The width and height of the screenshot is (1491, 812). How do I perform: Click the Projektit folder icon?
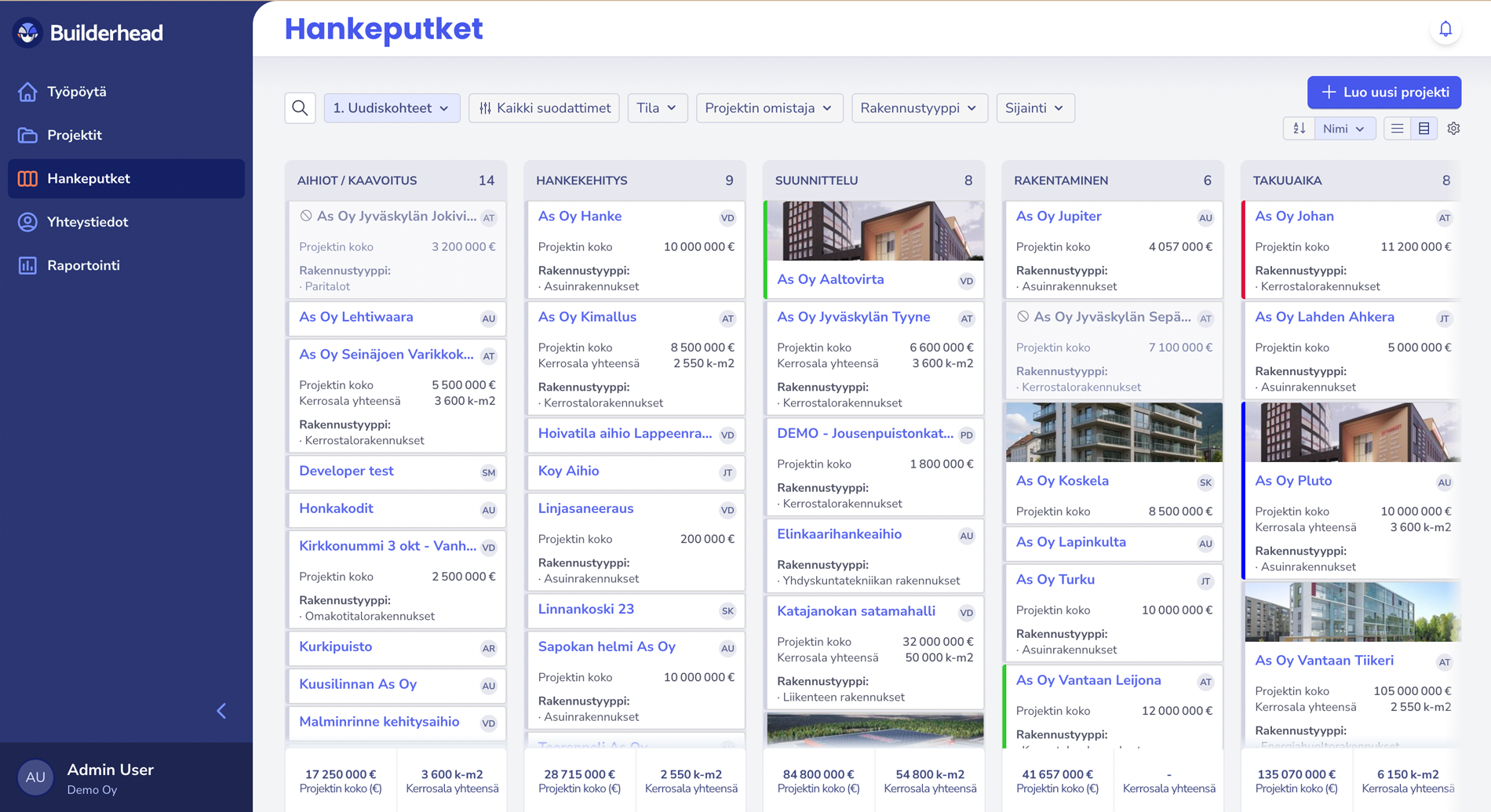point(27,135)
